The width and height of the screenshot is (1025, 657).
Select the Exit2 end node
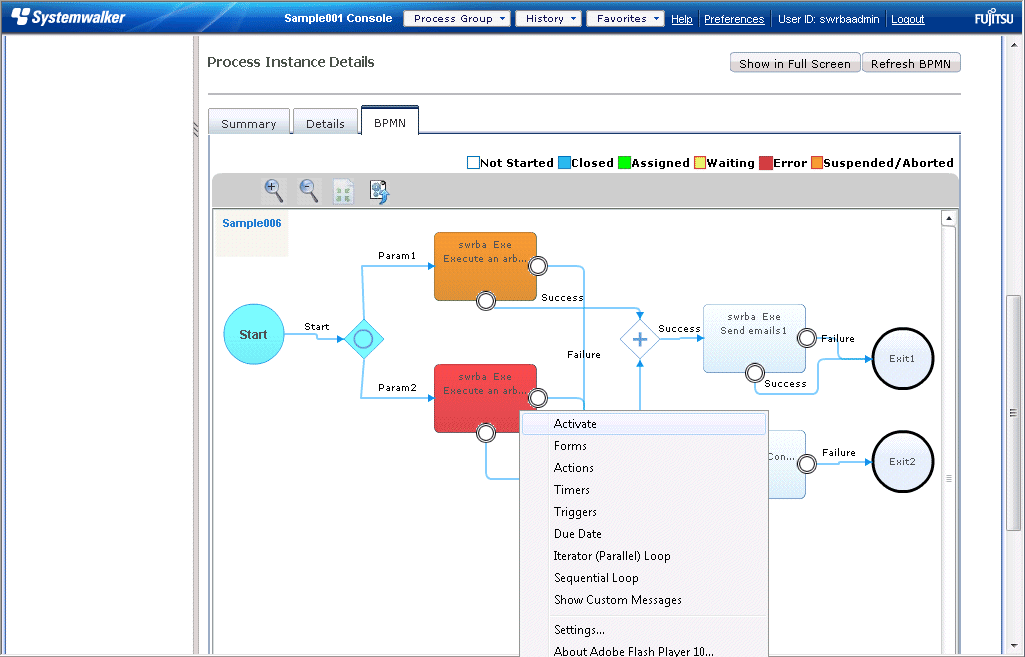[x=902, y=462]
